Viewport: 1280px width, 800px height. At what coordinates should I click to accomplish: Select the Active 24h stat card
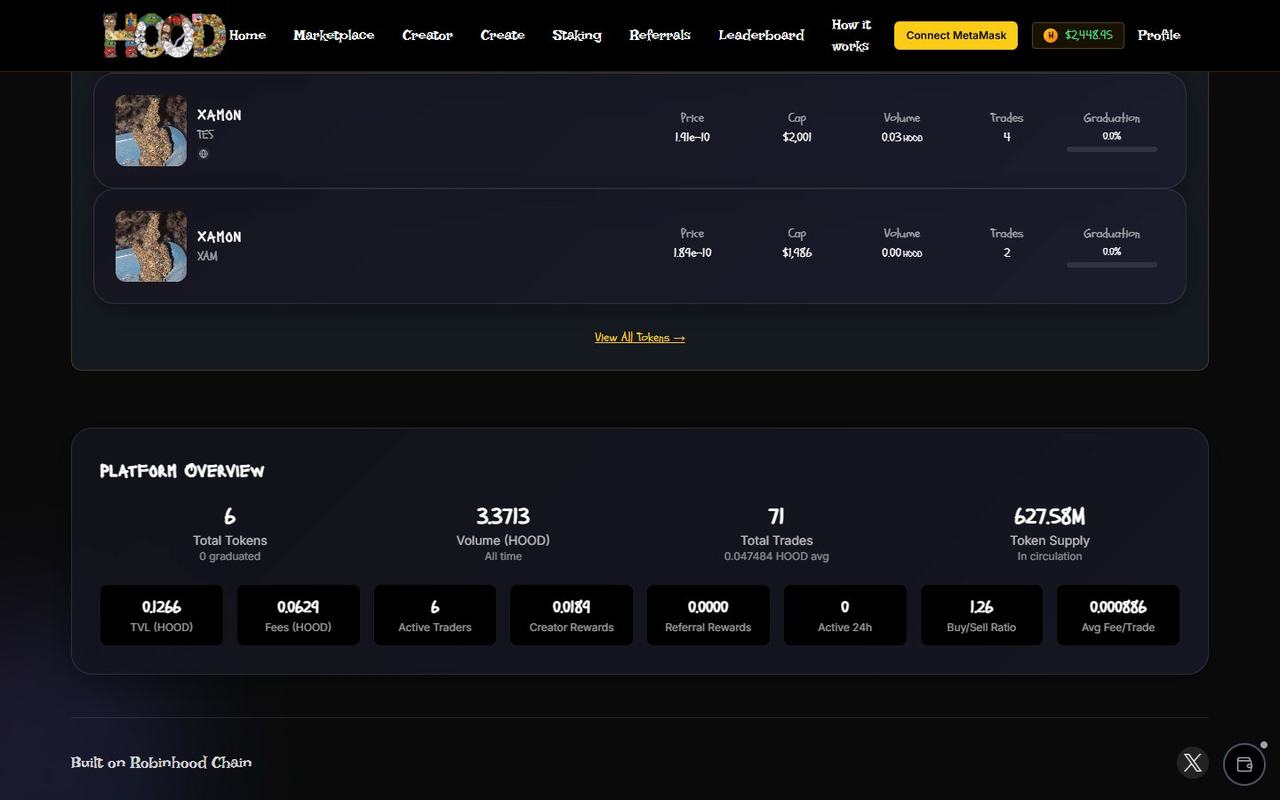[x=845, y=615]
